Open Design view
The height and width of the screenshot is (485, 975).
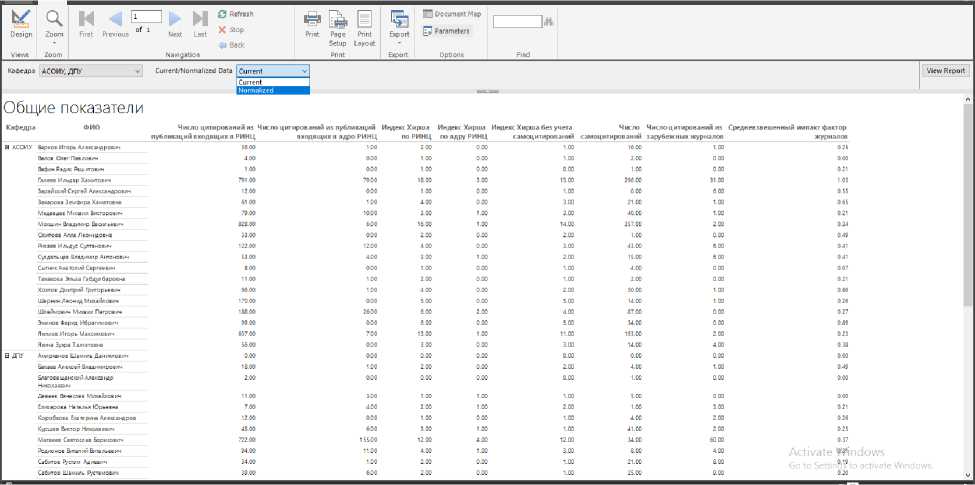pyautogui.click(x=21, y=23)
